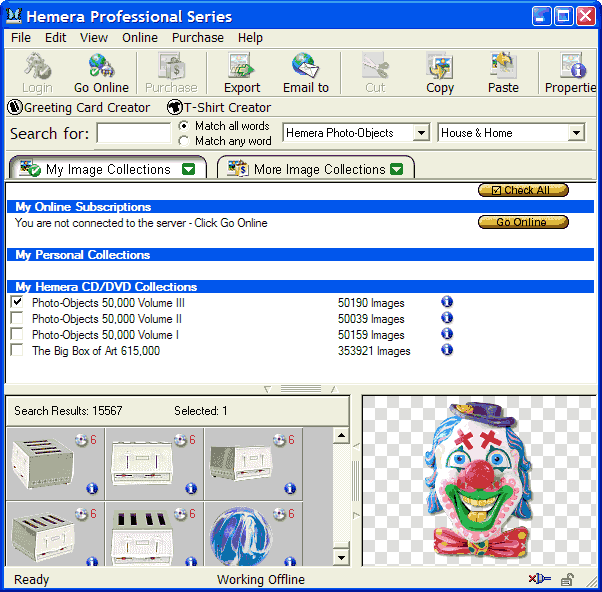This screenshot has width=602, height=592.
Task: Click the Paste toolbar icon
Action: pos(503,73)
